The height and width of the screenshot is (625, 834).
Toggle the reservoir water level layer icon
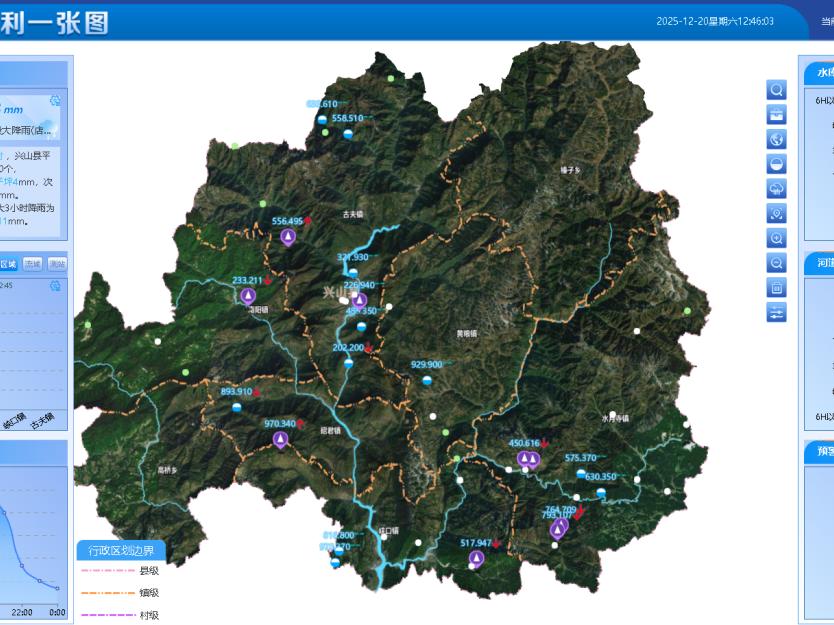tap(776, 164)
